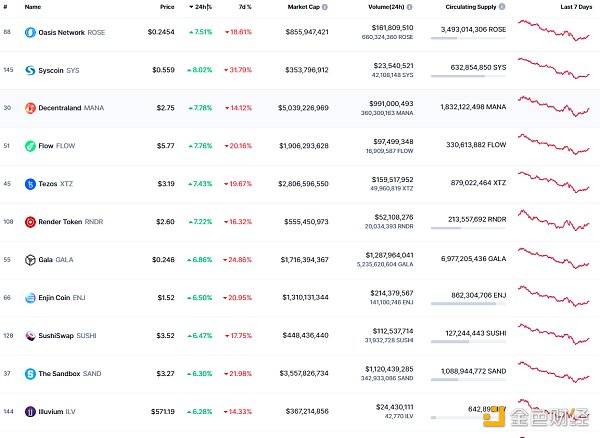Click the Decentraland MANA coin logo

pyautogui.click(x=30, y=107)
